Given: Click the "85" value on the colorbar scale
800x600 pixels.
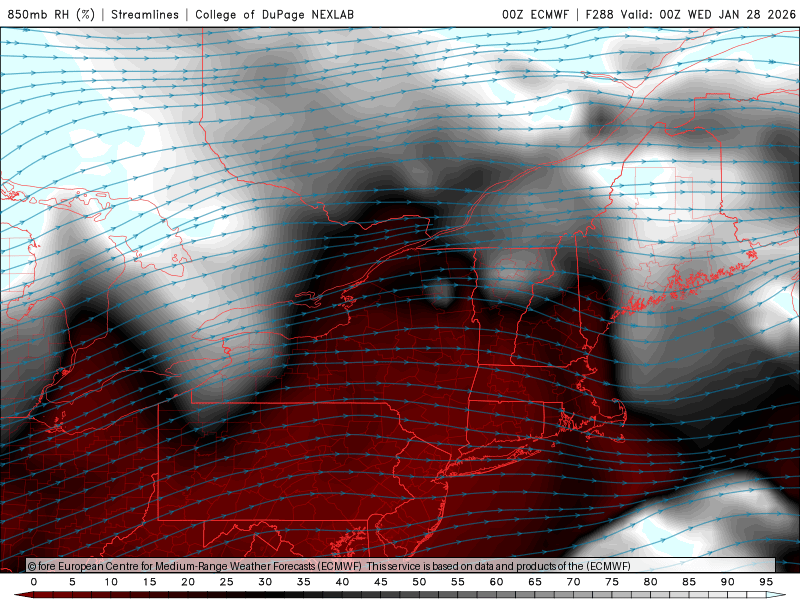Looking at the screenshot, I should pos(689,582).
